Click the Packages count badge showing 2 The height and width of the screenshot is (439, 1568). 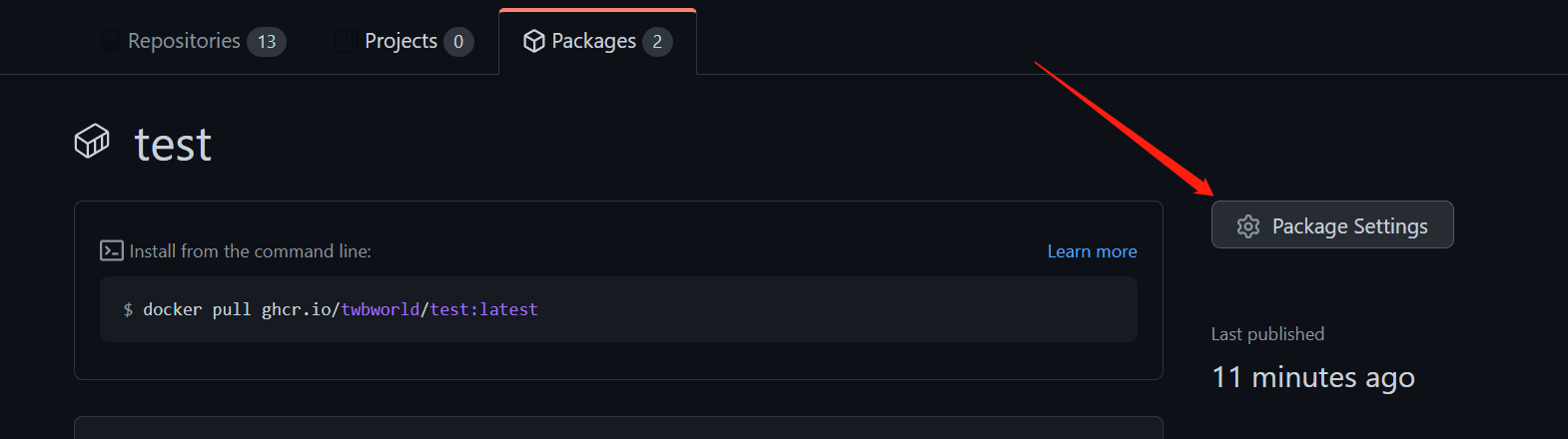tap(657, 42)
